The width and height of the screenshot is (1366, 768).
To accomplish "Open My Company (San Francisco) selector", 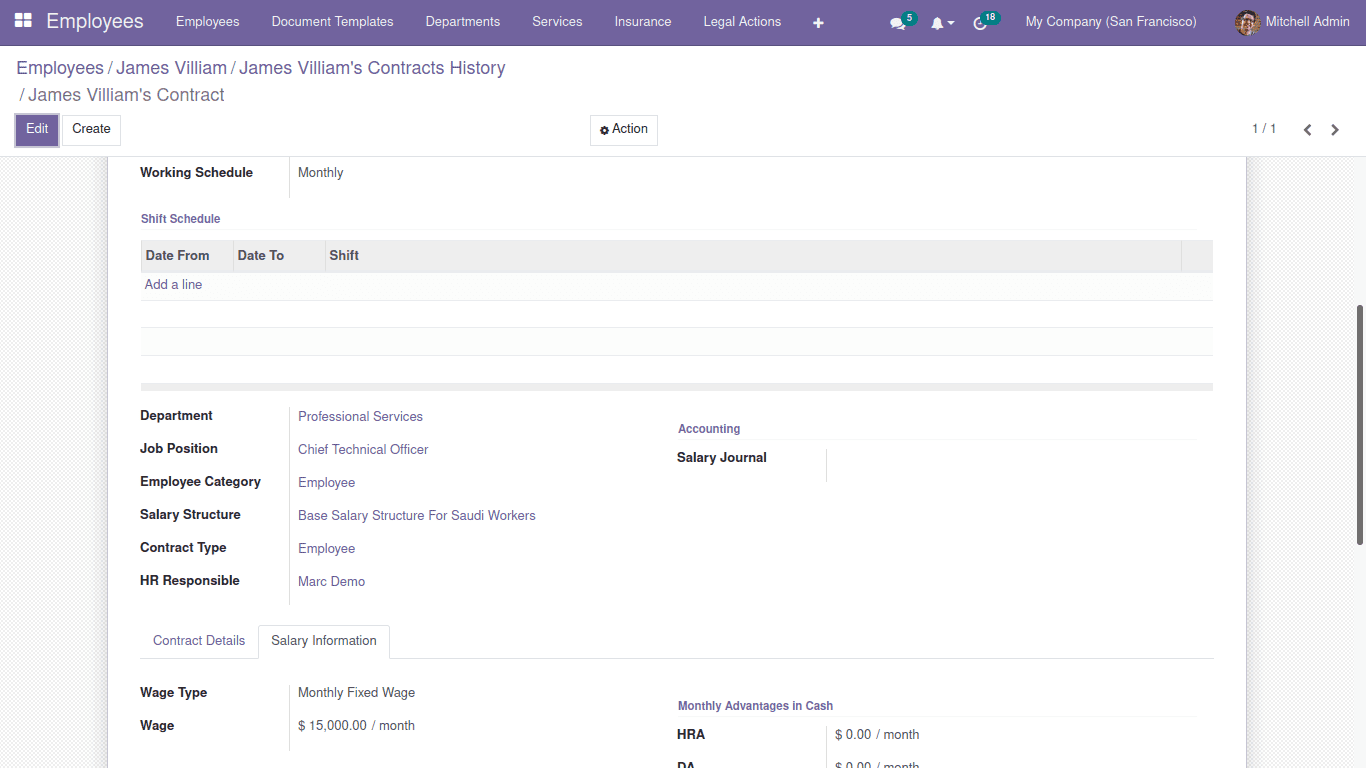I will [1110, 21].
